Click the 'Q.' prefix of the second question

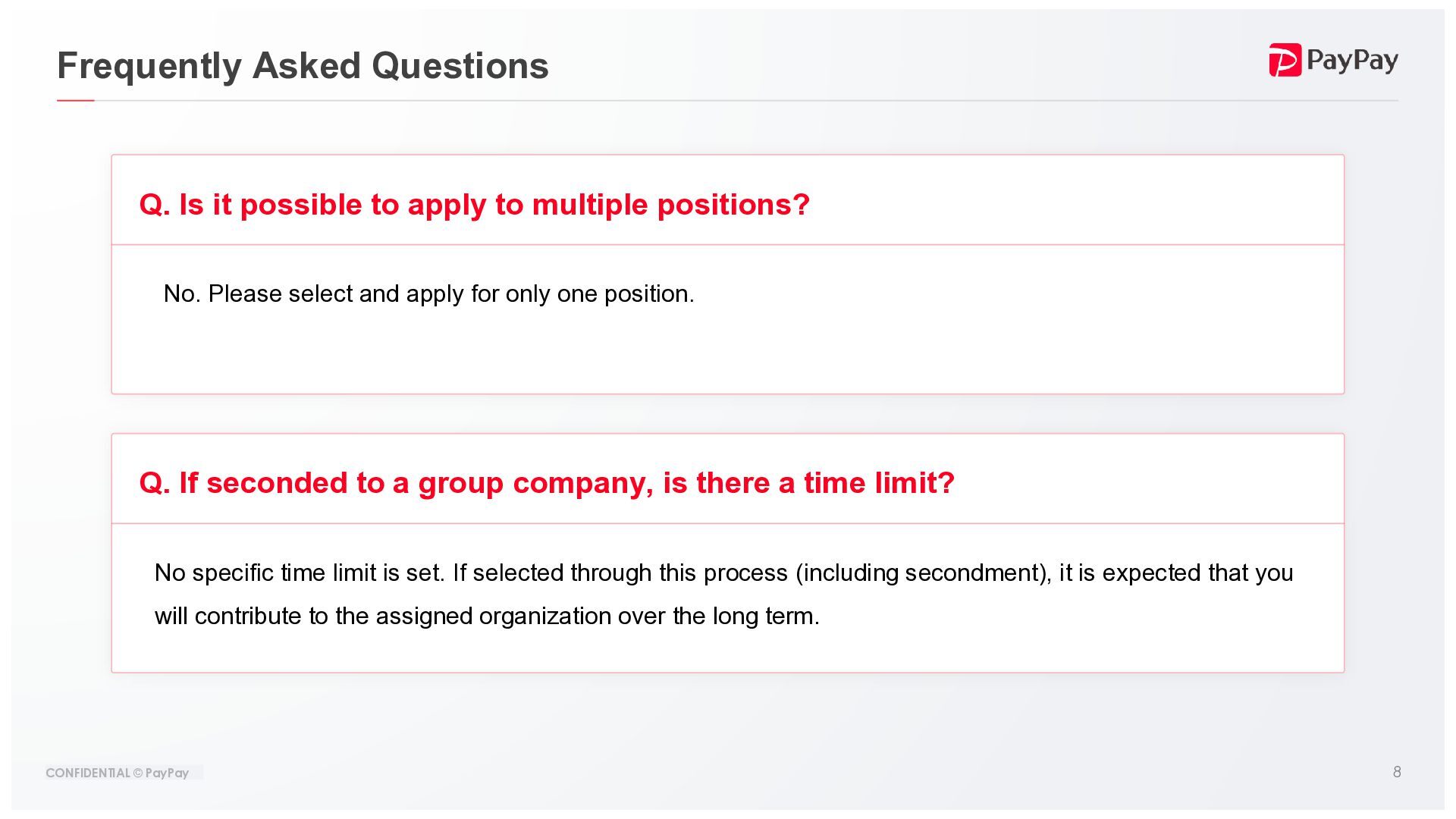point(155,483)
